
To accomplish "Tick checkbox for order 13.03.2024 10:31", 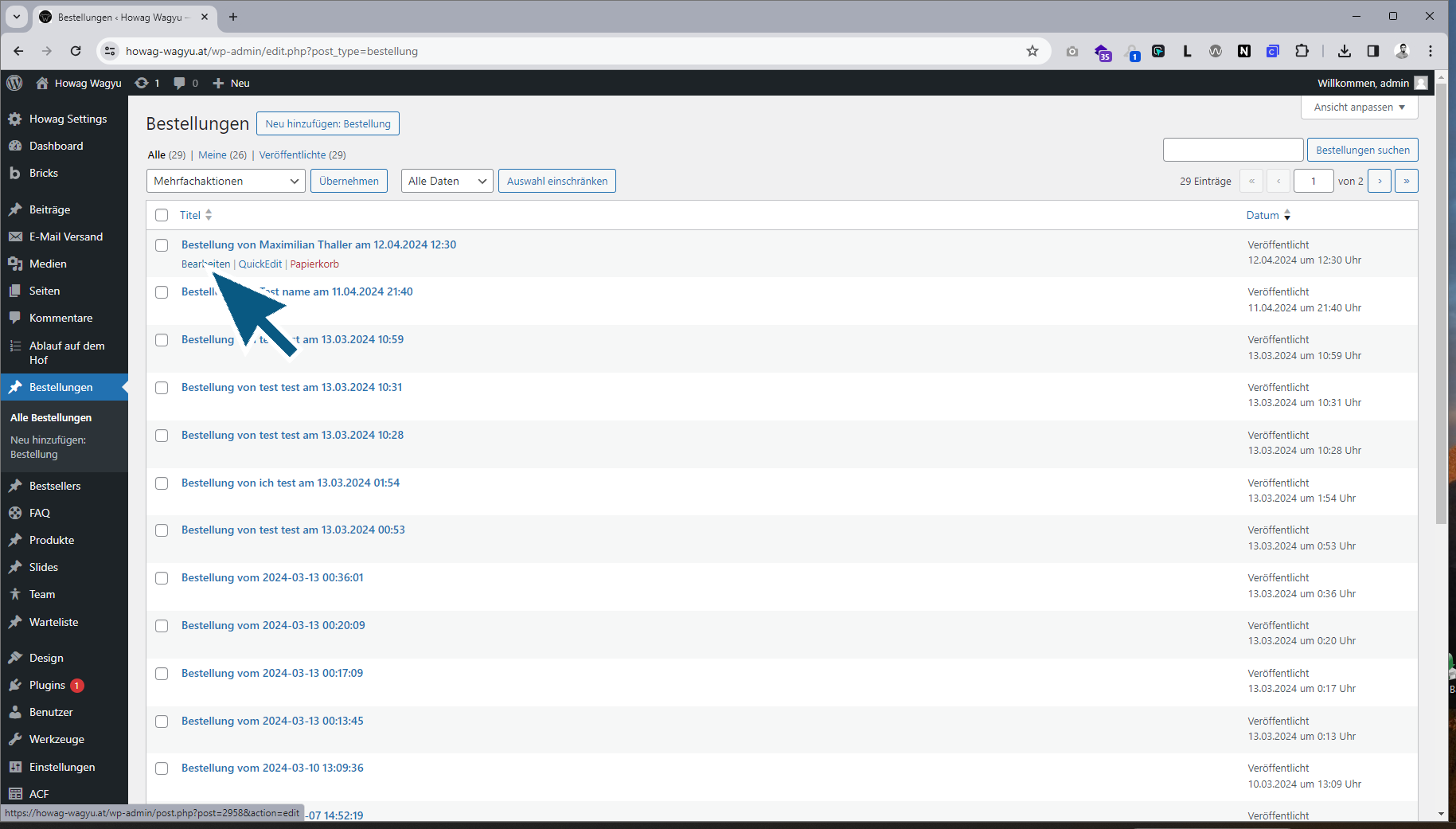I will click(162, 388).
